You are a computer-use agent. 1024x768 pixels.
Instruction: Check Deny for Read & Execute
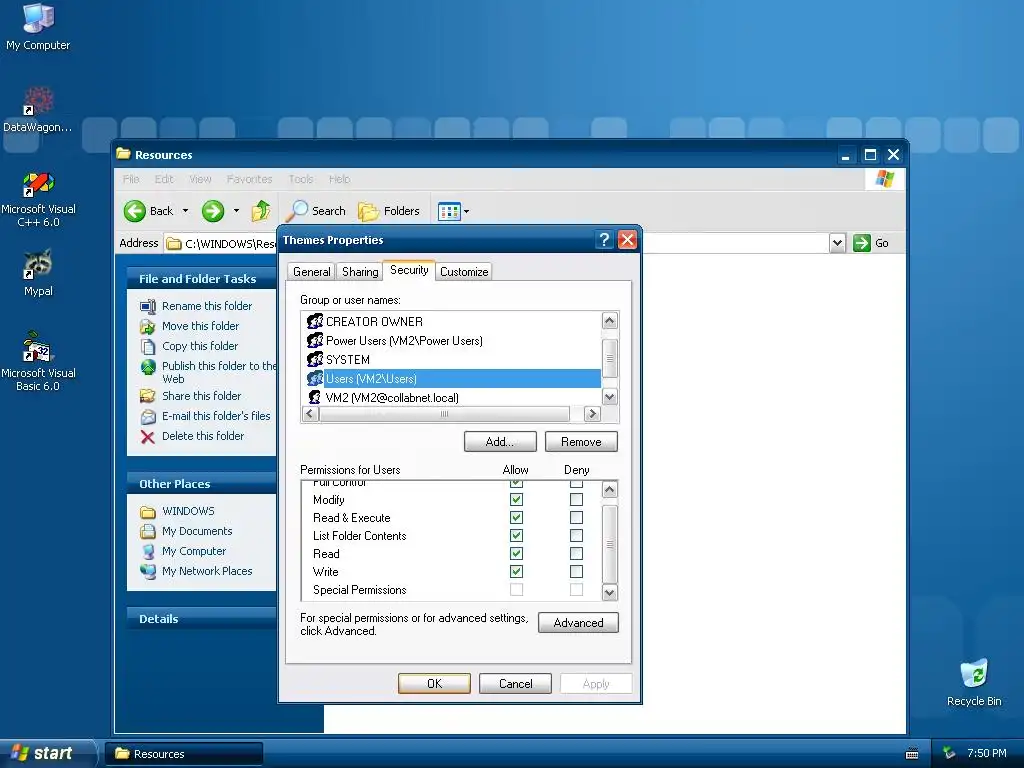[576, 518]
